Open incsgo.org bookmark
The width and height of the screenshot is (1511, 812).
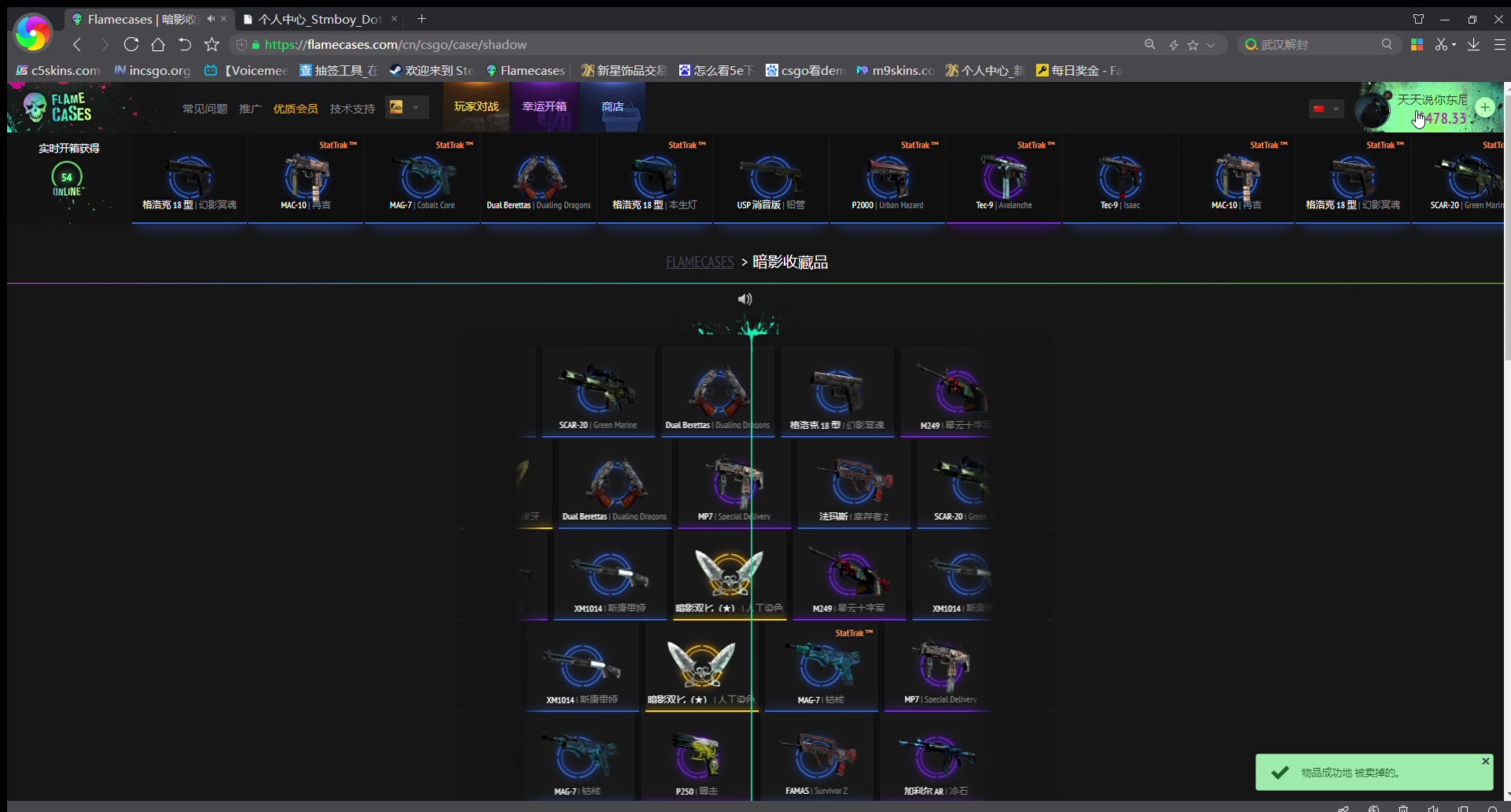pos(153,70)
